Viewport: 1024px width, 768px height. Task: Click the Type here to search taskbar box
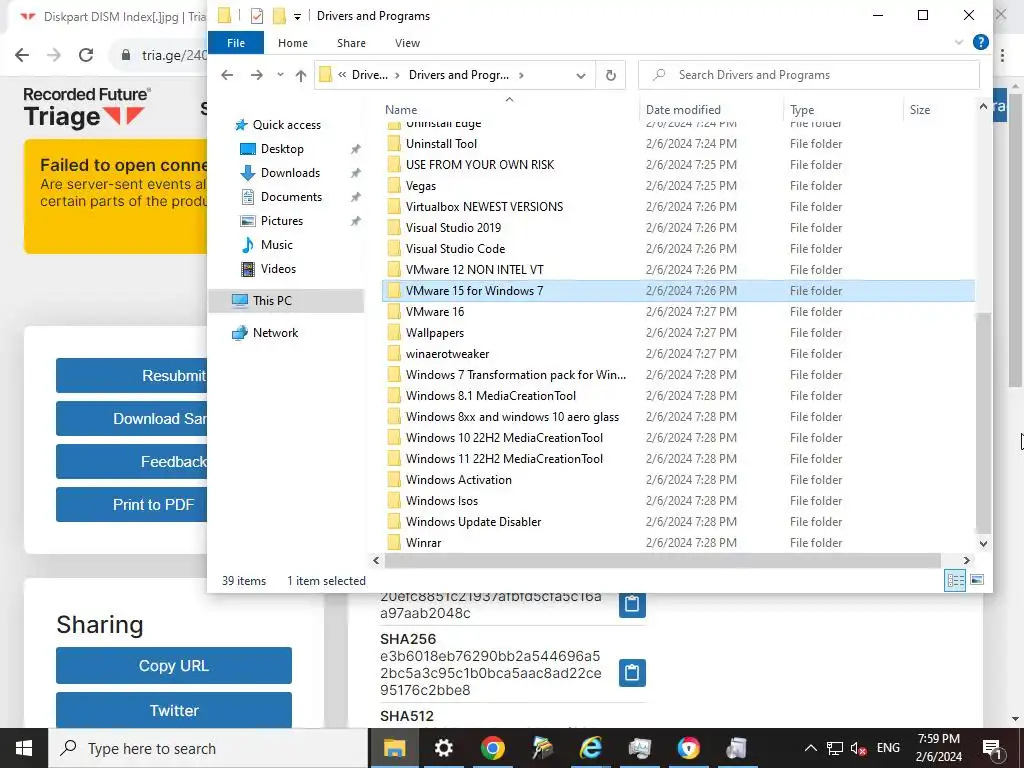(208, 748)
